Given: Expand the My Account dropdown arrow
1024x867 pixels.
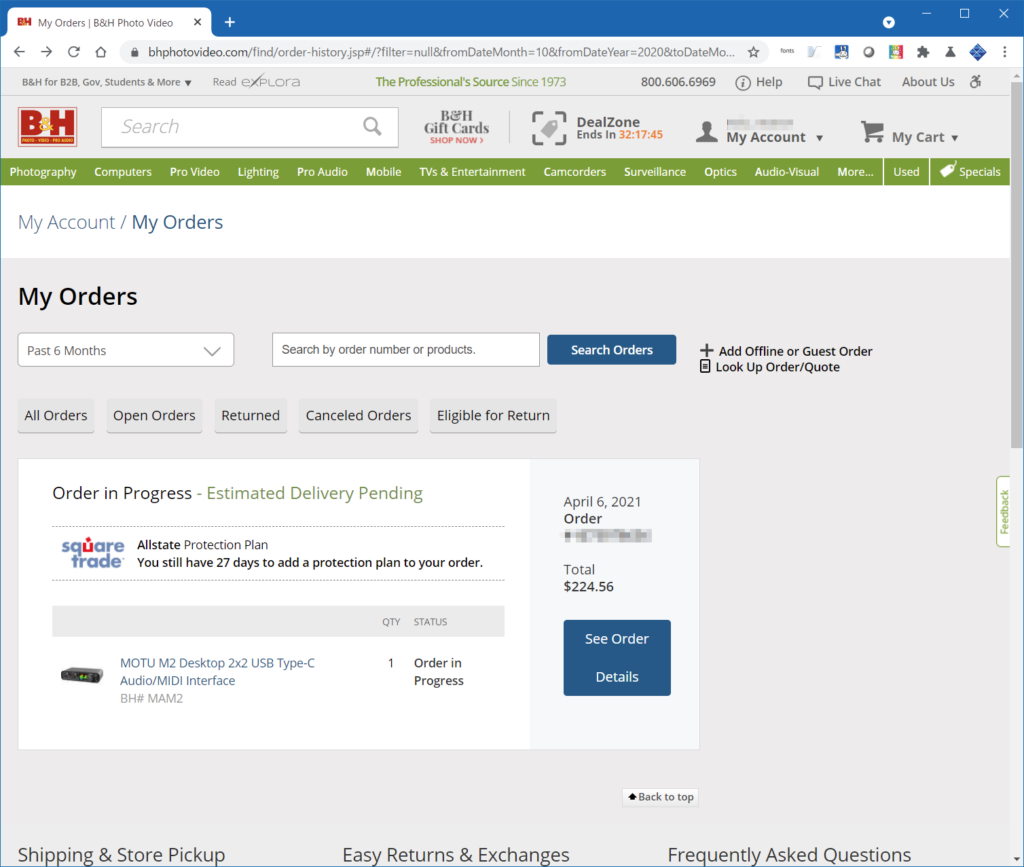Looking at the screenshot, I should (x=820, y=138).
